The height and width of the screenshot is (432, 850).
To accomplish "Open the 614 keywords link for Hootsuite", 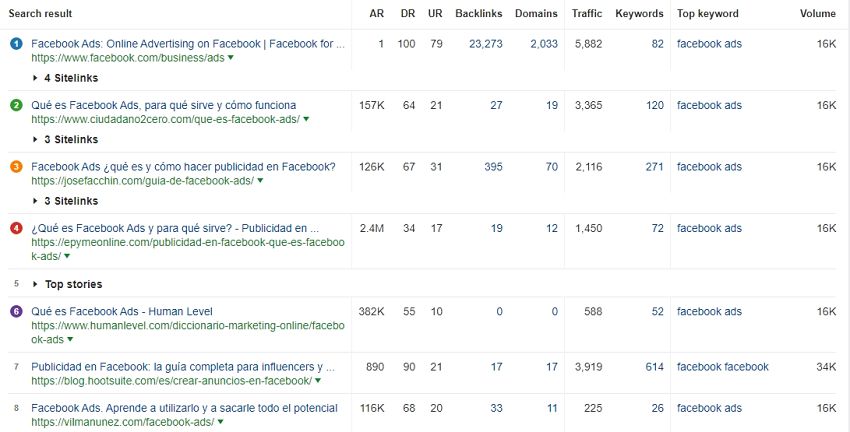I will (654, 367).
